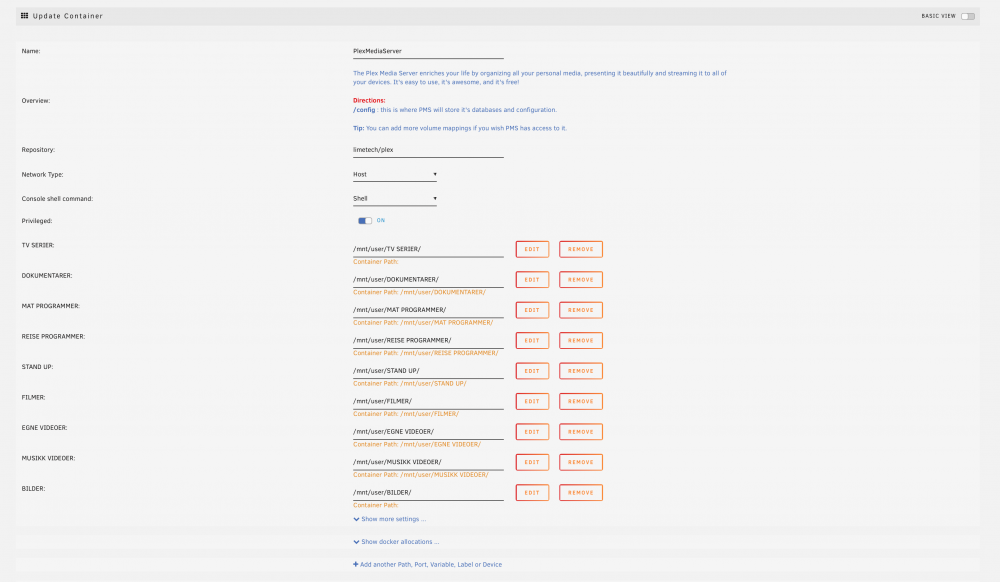Click the Update Container title
The image size is (1000, 582).
coord(68,16)
